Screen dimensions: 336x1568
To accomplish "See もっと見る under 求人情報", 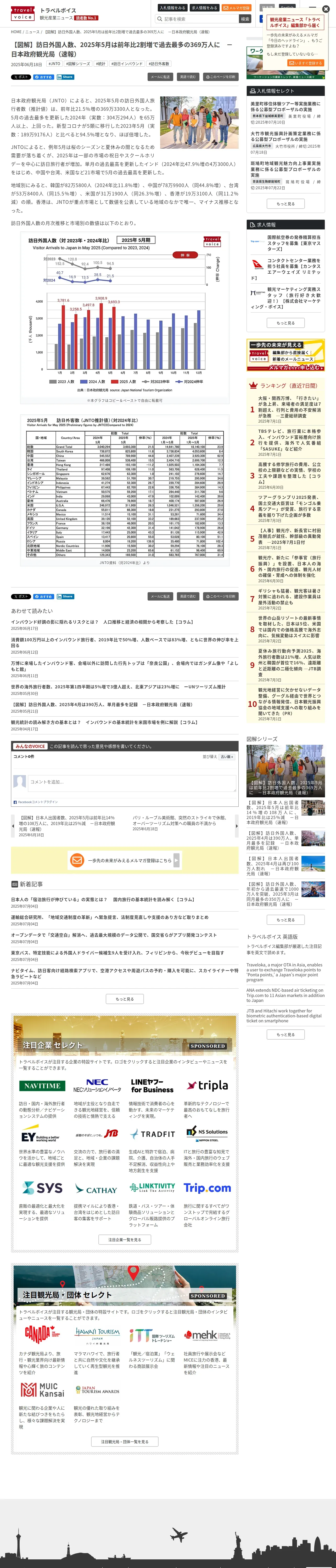I will click(x=285, y=323).
